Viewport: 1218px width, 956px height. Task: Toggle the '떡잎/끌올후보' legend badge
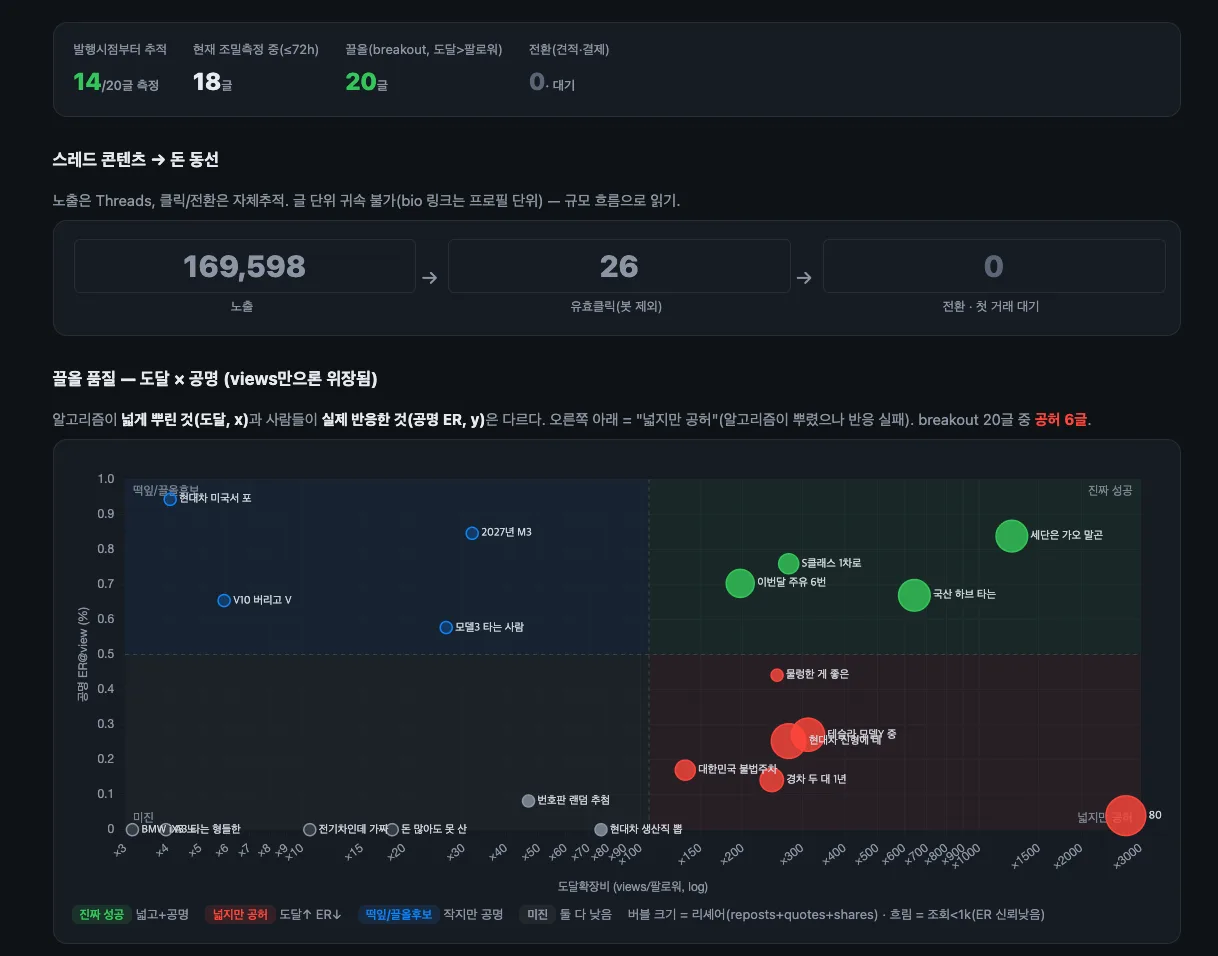click(x=399, y=914)
